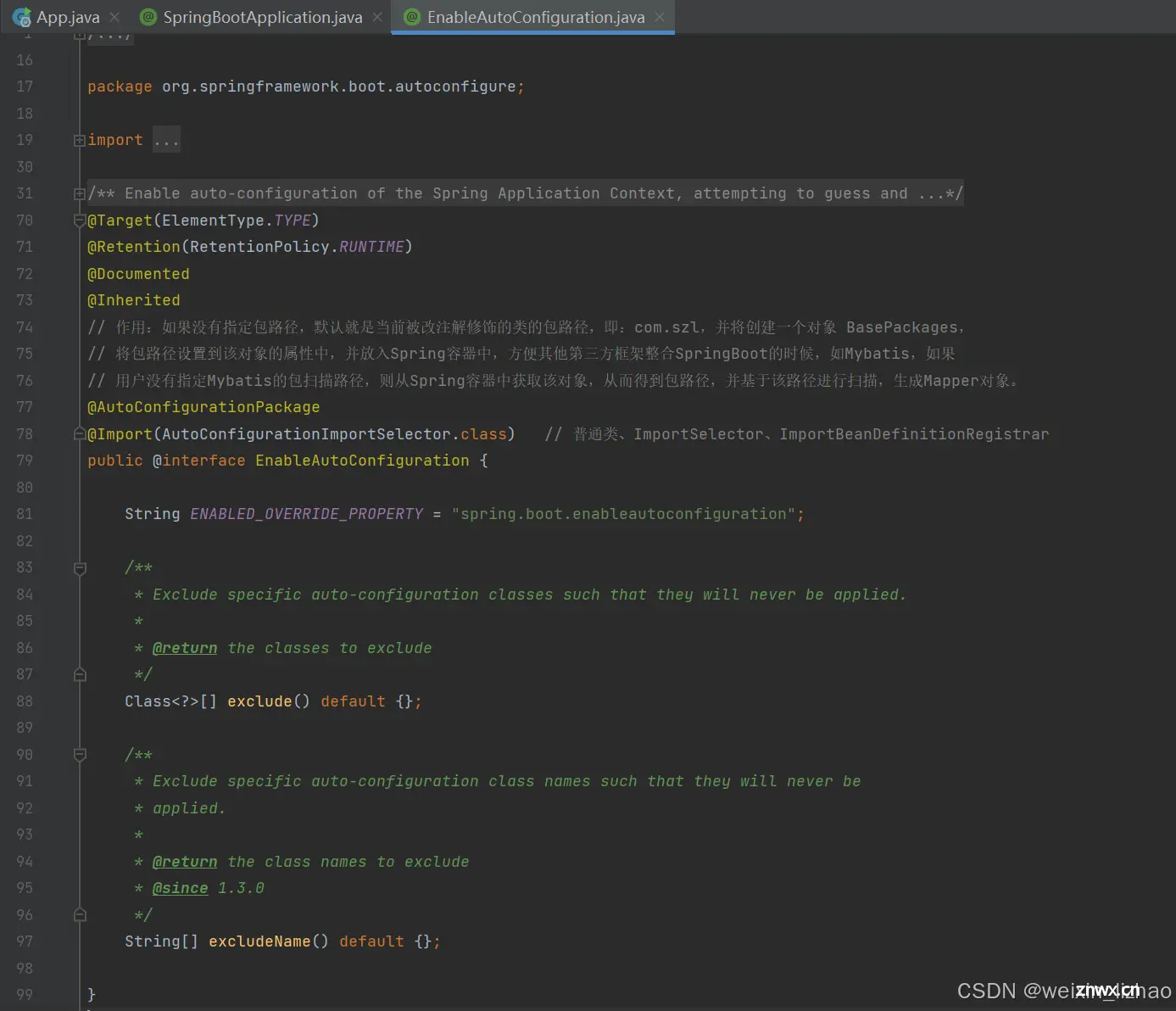Expand the folded Javadoc at line 31
This screenshot has width=1176, height=1011.
pos(80,193)
